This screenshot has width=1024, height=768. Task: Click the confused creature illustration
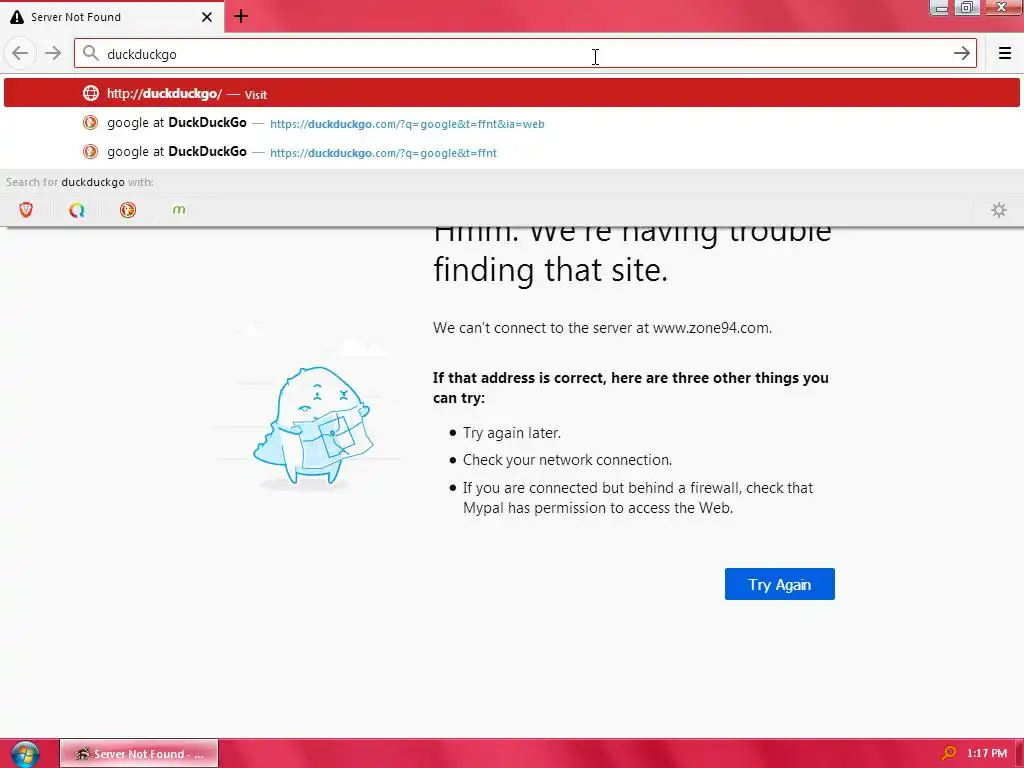click(x=312, y=426)
